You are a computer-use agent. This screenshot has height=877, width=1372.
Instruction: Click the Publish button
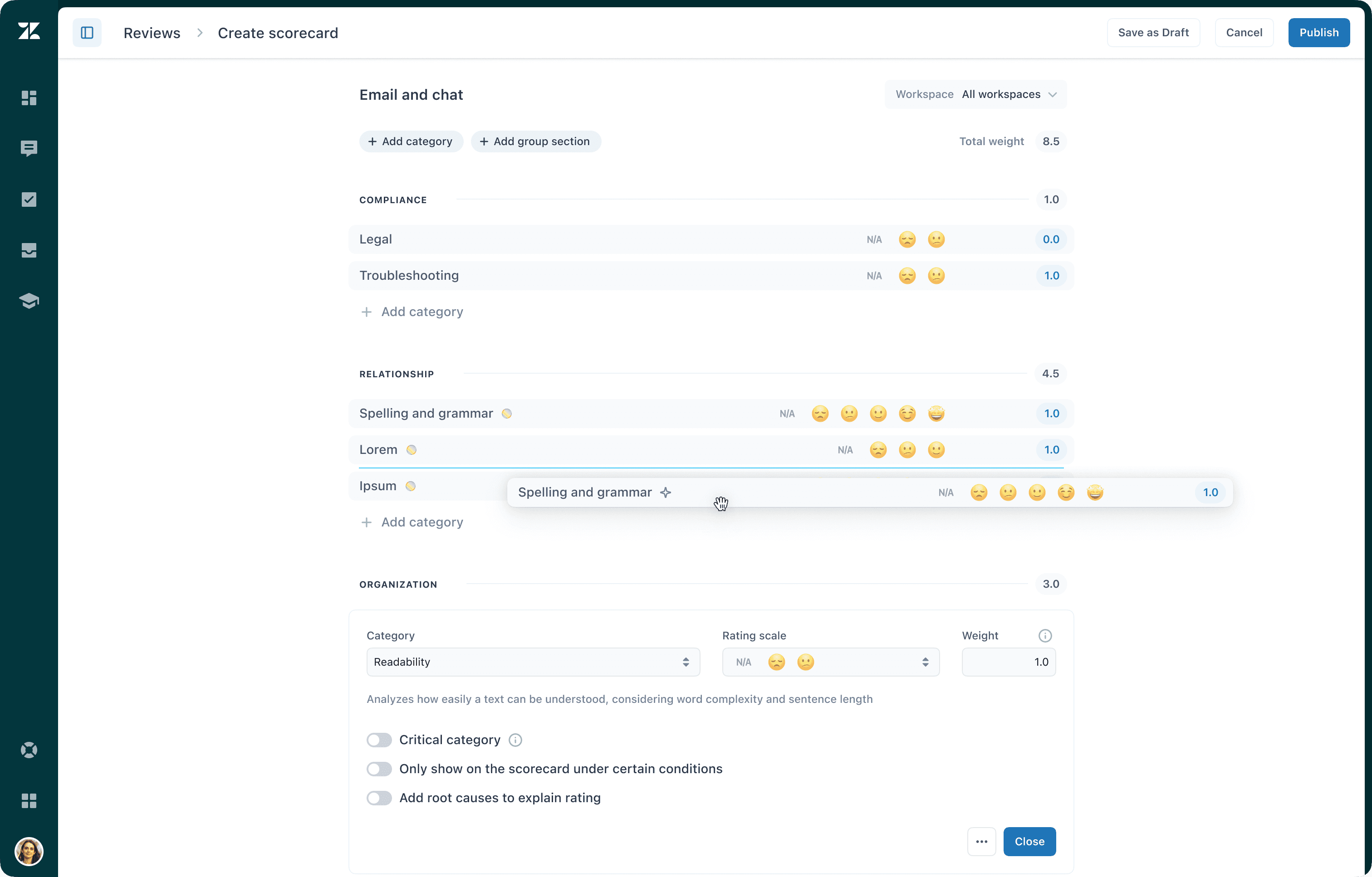[1318, 33]
